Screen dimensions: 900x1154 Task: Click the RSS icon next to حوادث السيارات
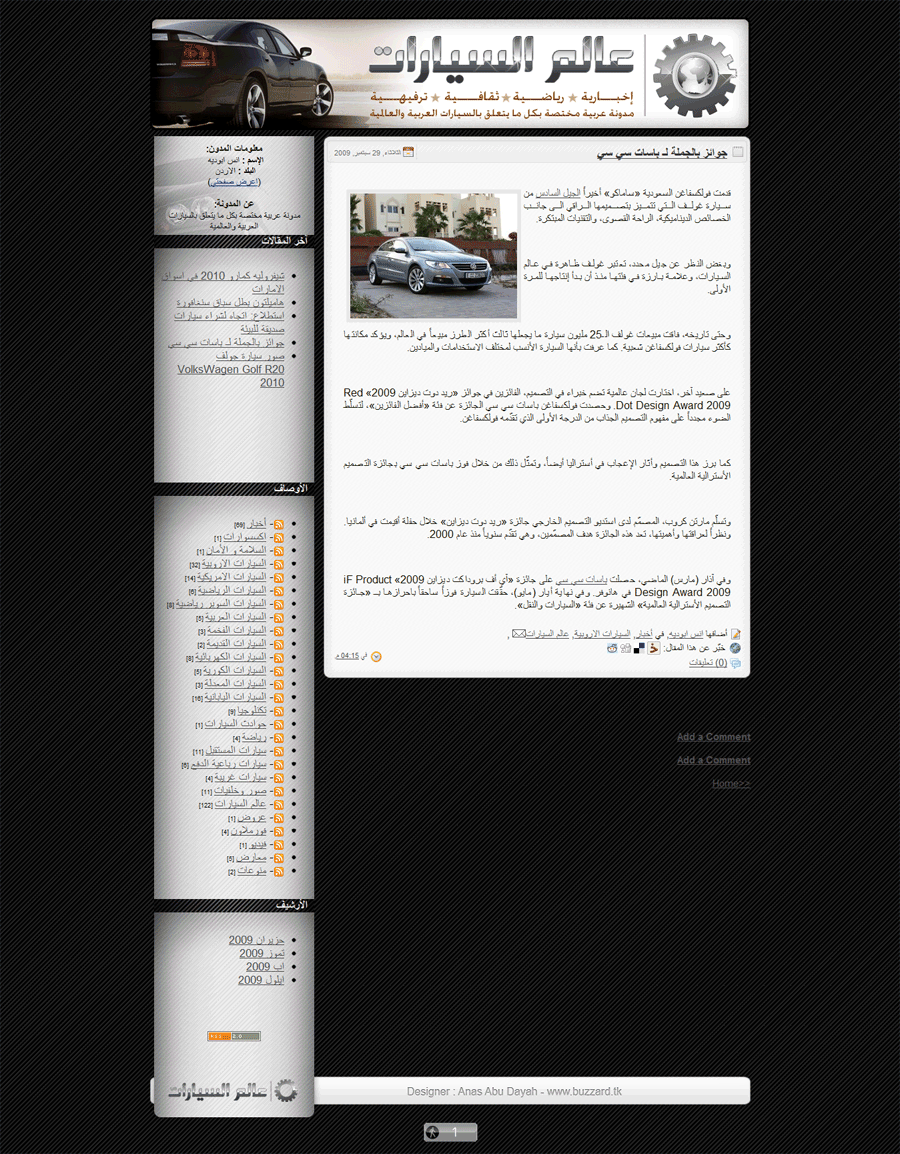coord(279,725)
